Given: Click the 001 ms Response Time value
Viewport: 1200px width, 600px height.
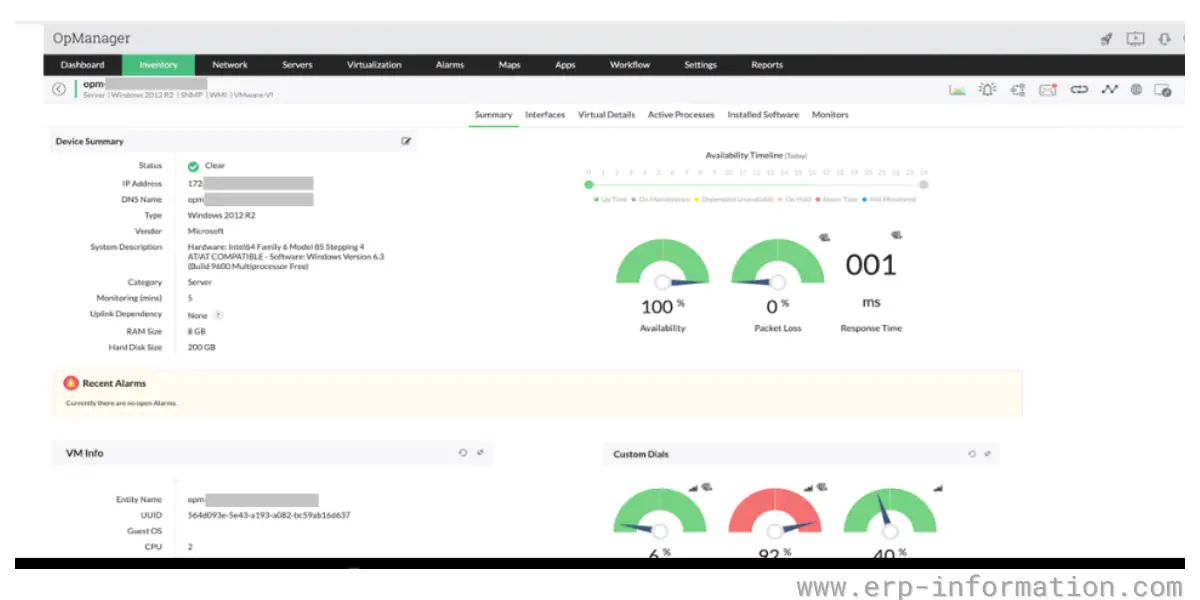Looking at the screenshot, I should pos(871,265).
